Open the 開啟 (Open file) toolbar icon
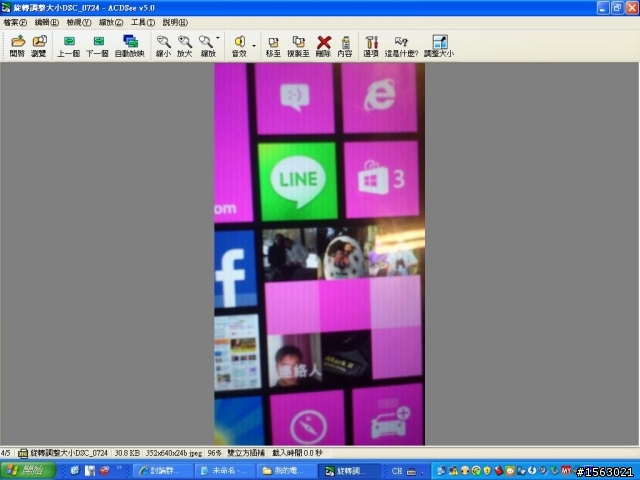The height and width of the screenshot is (480, 640). [x=18, y=46]
